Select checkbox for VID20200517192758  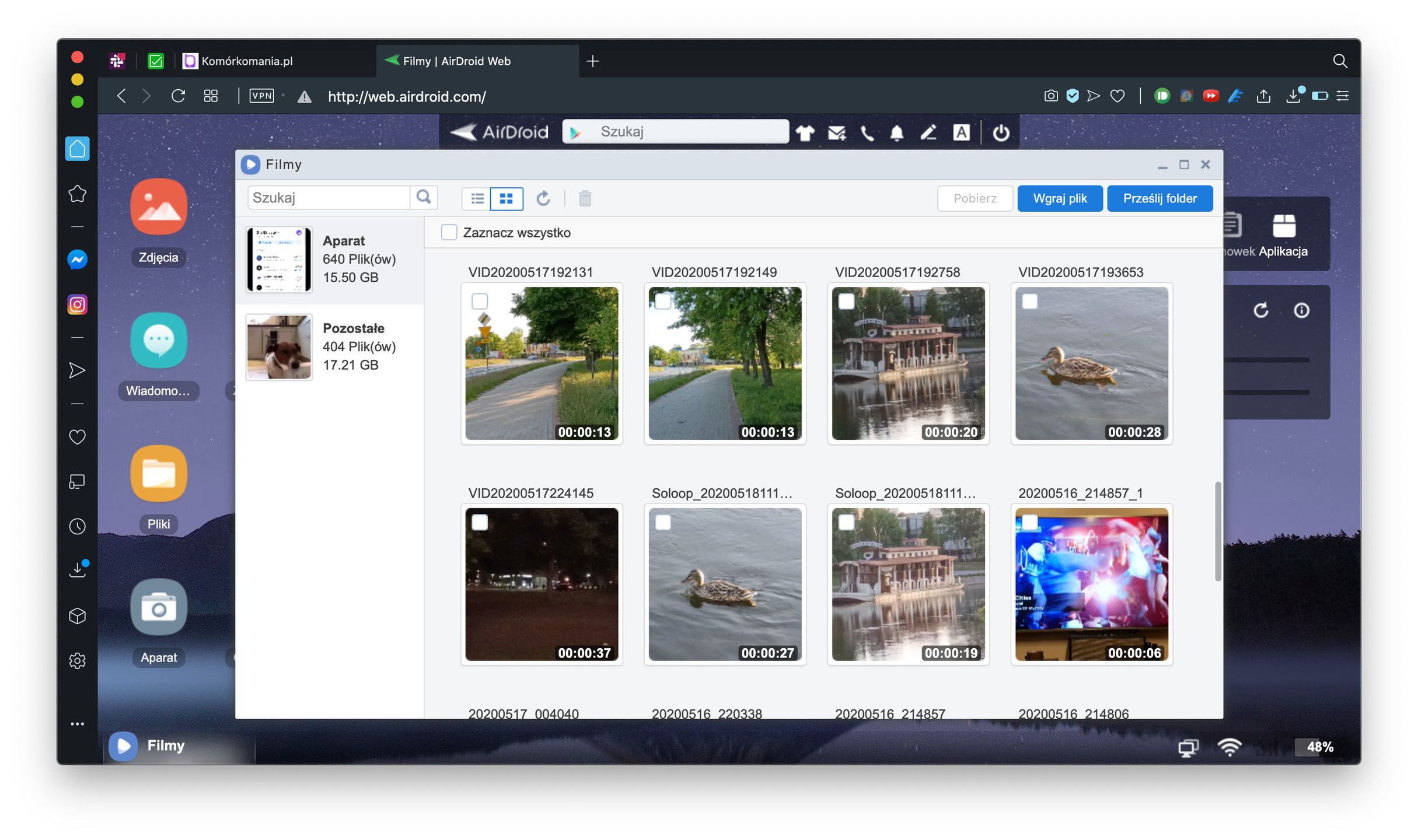(x=846, y=302)
